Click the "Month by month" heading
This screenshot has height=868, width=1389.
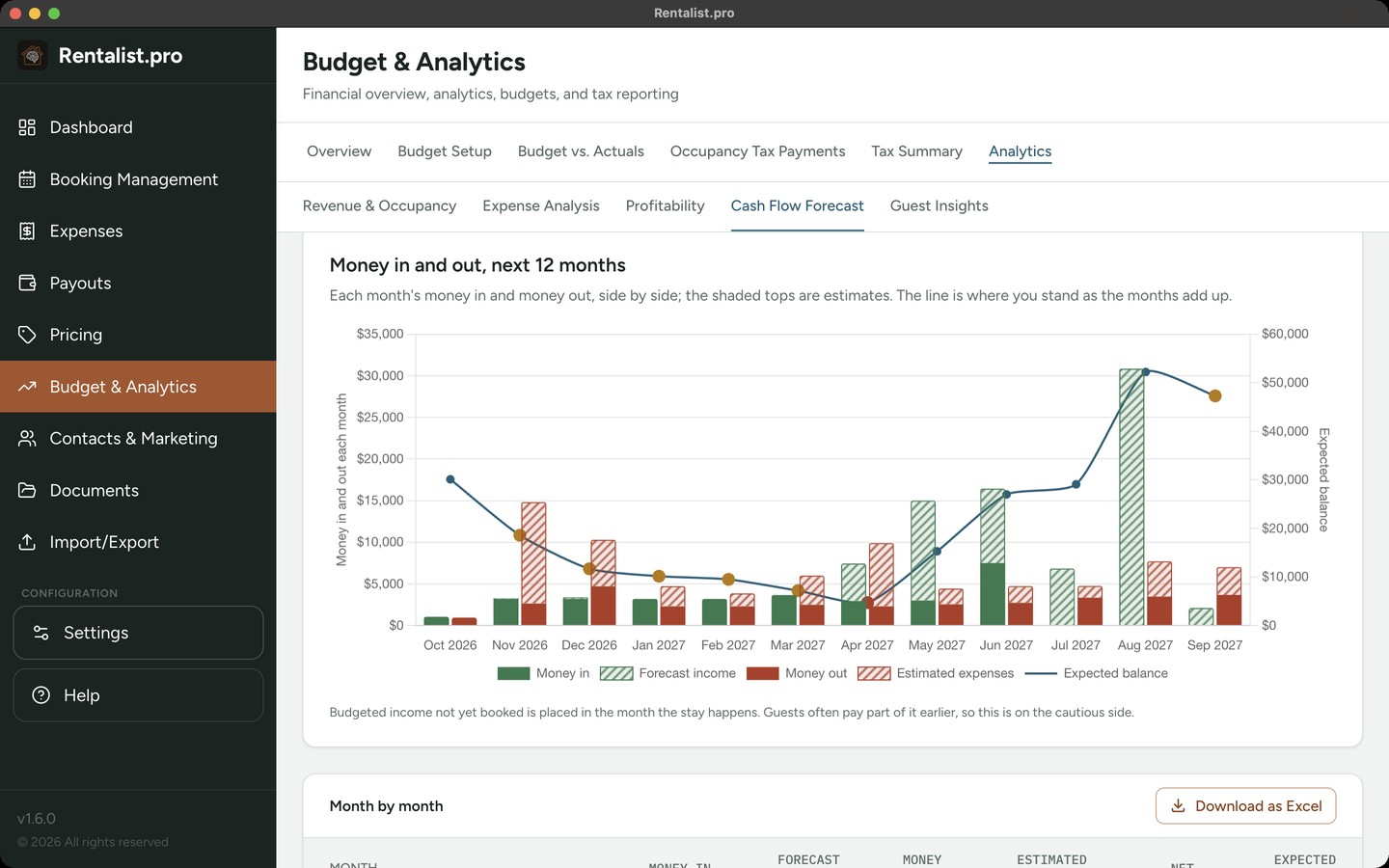[386, 806]
